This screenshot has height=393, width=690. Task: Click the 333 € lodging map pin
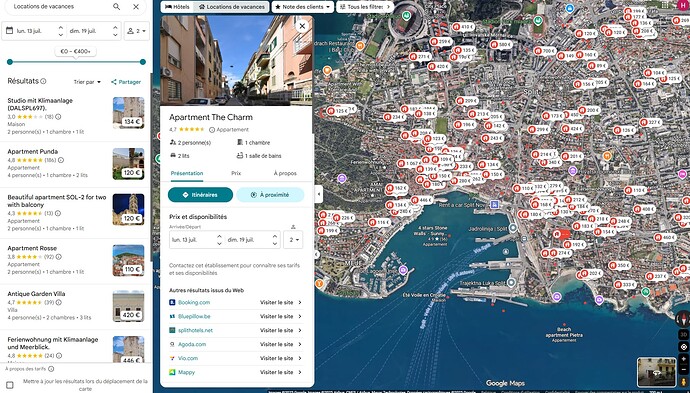(625, 285)
